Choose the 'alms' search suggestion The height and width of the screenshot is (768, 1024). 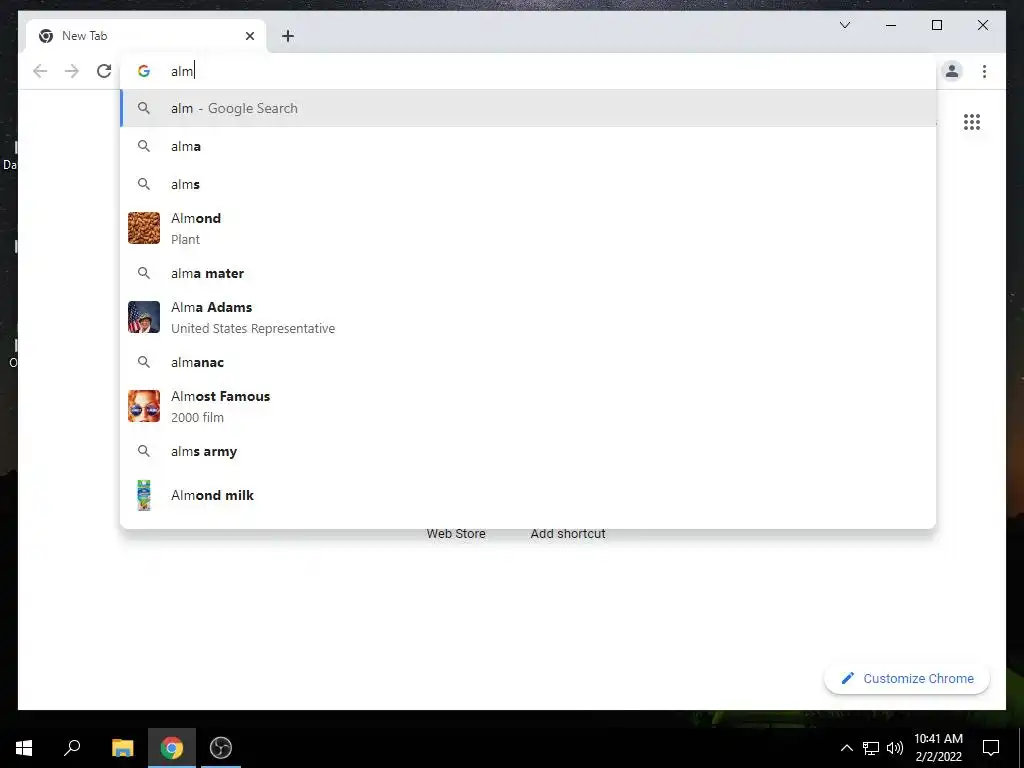[x=528, y=184]
